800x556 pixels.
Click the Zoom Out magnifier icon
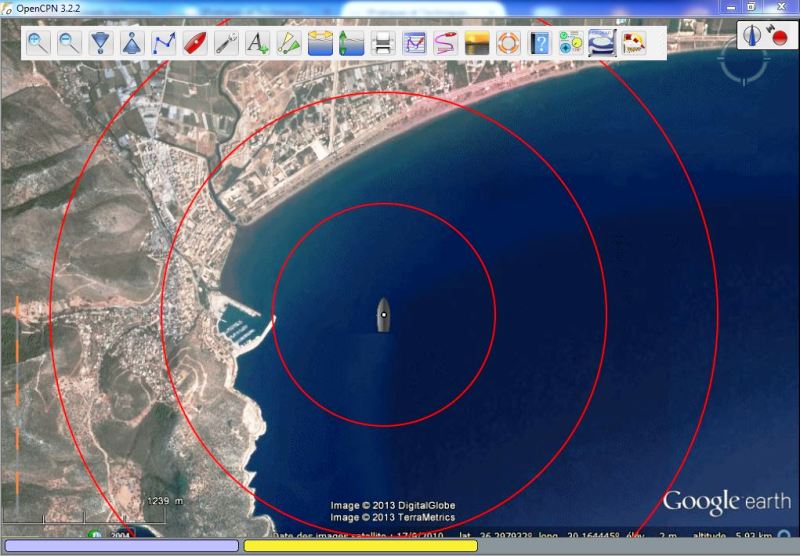tap(69, 43)
